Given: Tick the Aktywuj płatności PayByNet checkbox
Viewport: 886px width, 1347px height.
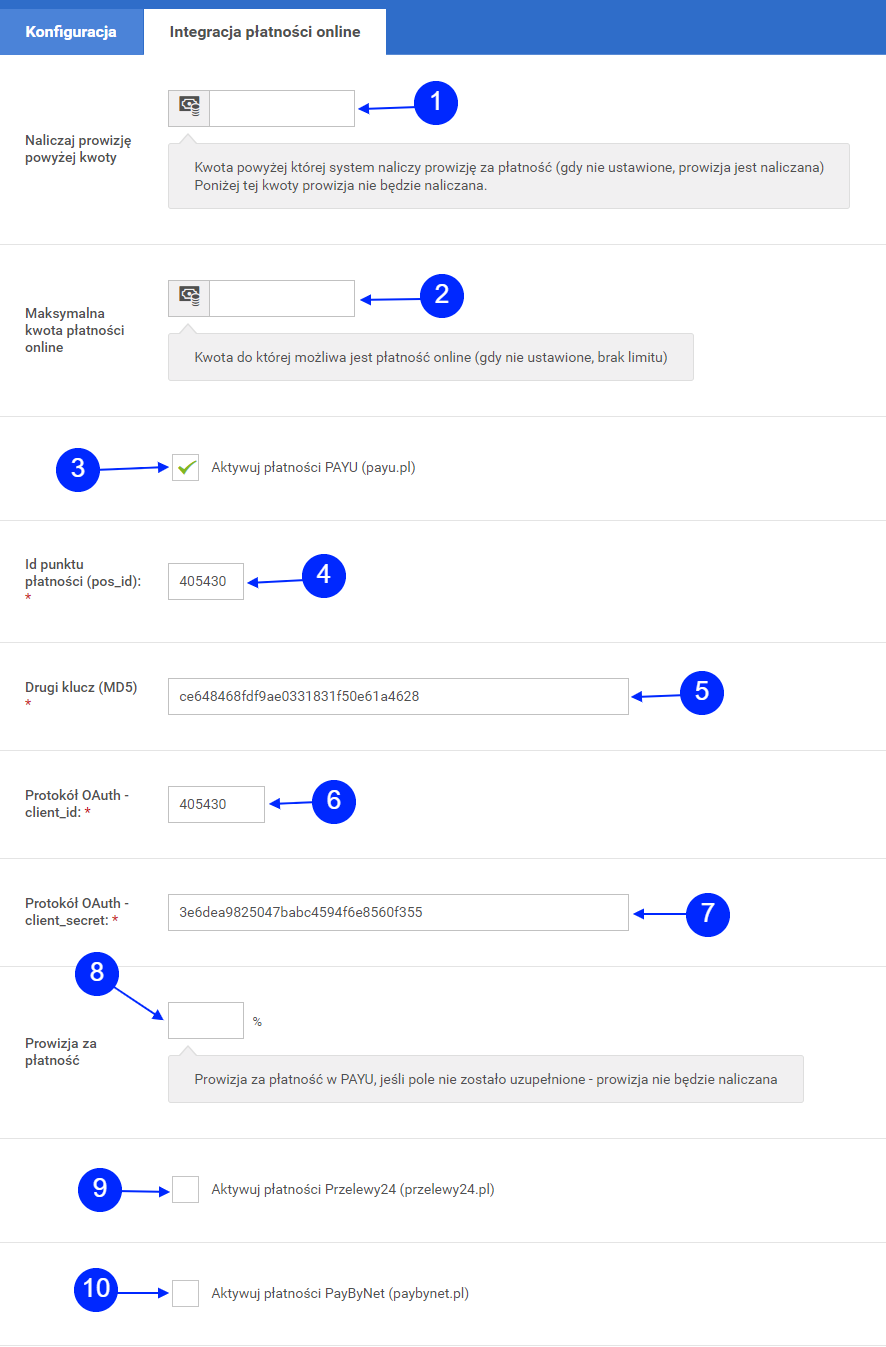Looking at the screenshot, I should click(185, 1293).
